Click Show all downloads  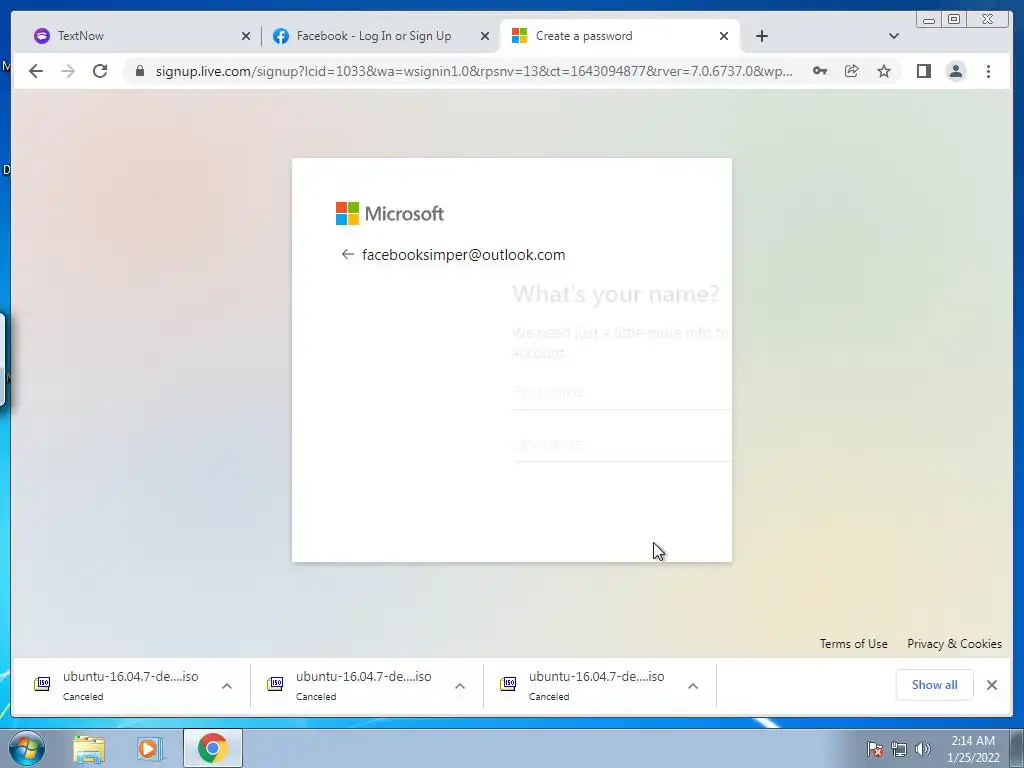tap(935, 685)
